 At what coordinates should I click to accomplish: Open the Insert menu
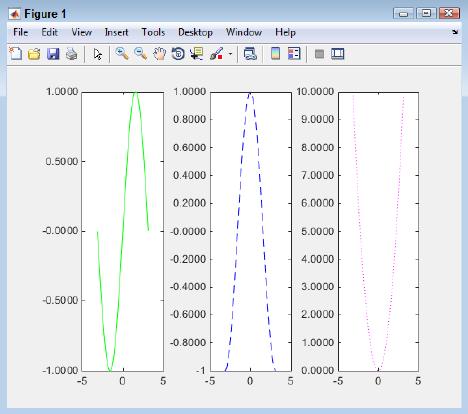pos(116,32)
